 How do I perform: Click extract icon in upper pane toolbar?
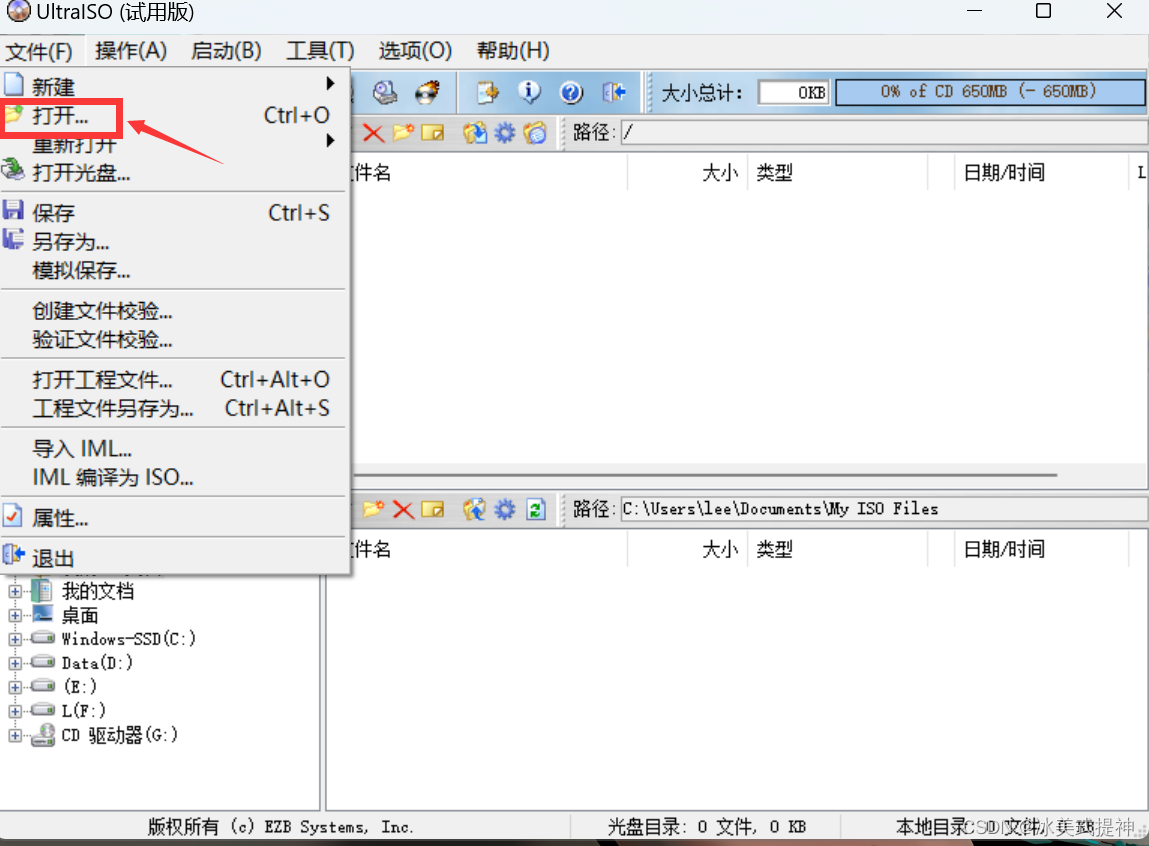(x=475, y=133)
